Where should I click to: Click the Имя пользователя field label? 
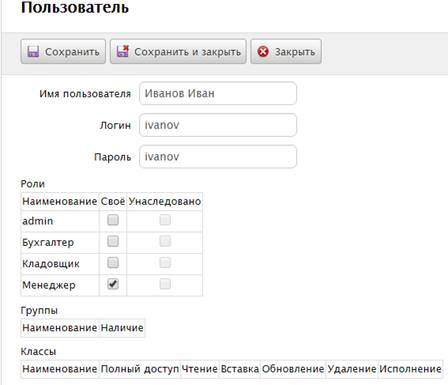[85, 94]
